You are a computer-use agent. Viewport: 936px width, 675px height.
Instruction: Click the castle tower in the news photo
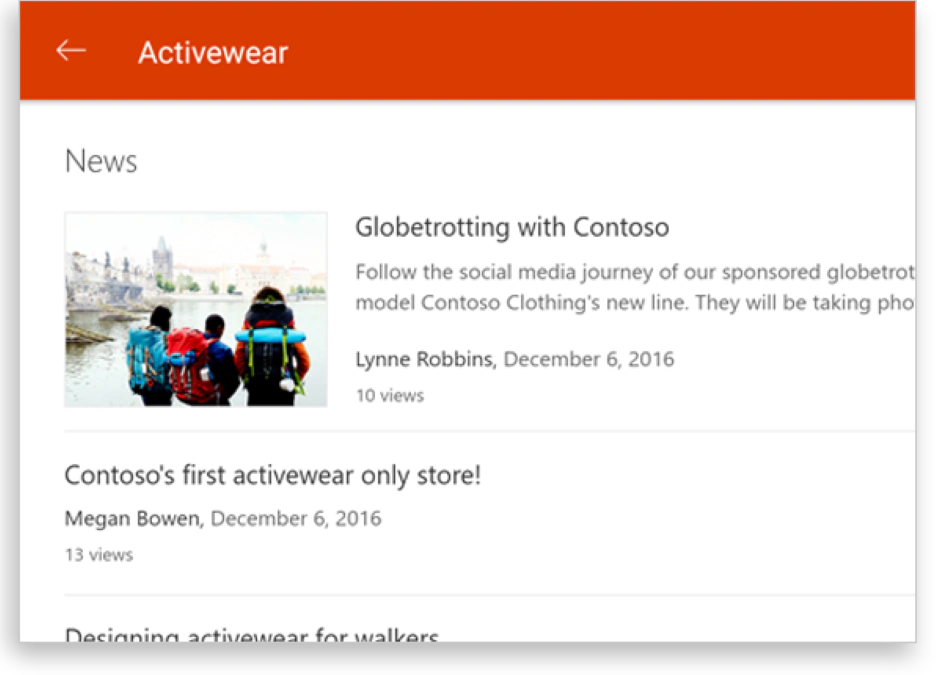pyautogui.click(x=162, y=257)
